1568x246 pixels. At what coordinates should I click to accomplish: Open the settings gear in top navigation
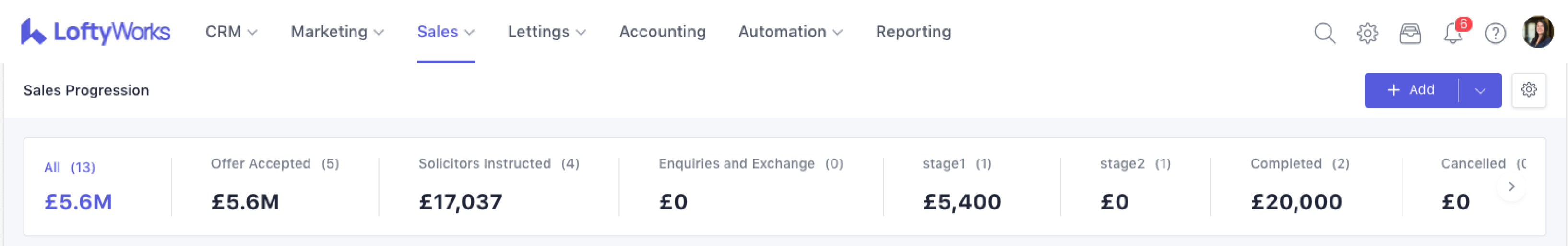(1367, 33)
